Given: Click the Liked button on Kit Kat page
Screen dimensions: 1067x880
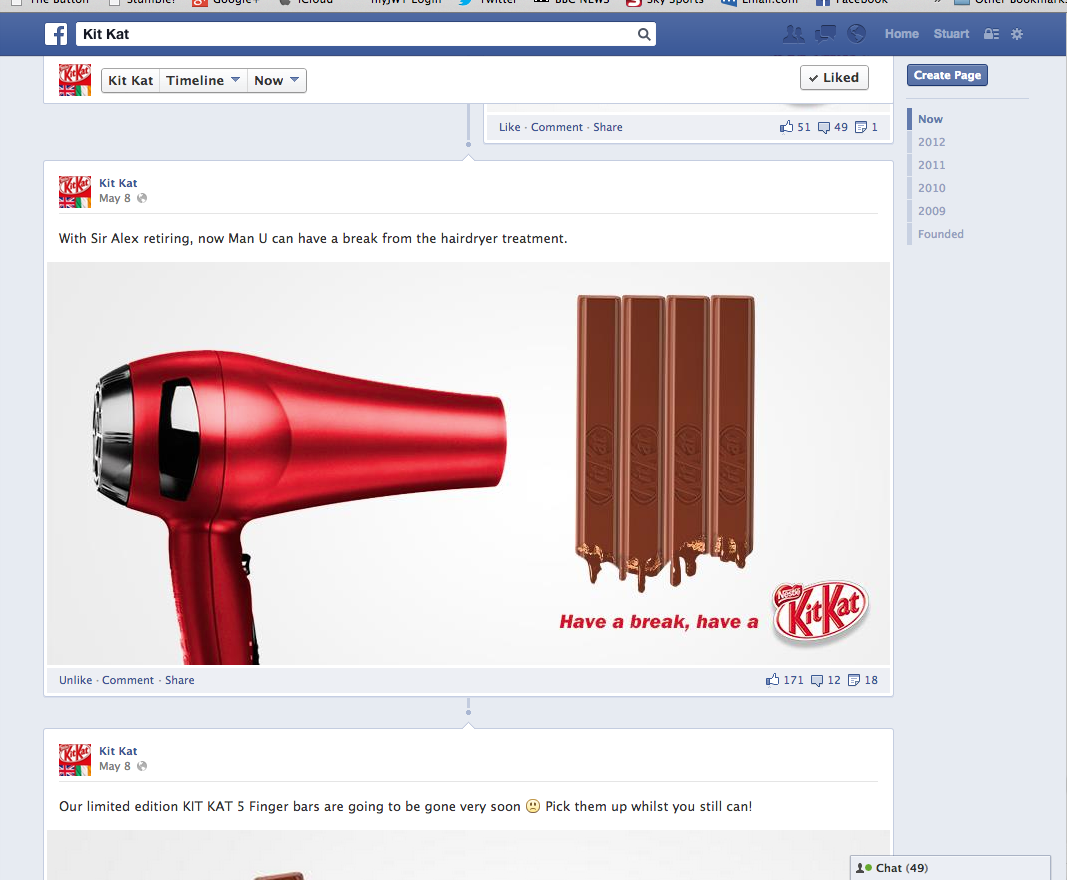Looking at the screenshot, I should tap(834, 77).
